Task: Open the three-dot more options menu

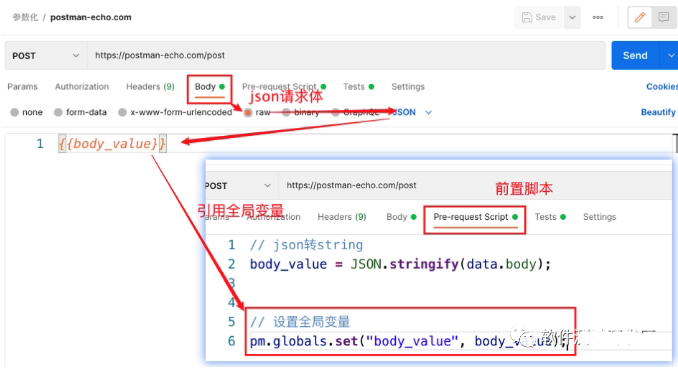Action: pyautogui.click(x=598, y=17)
